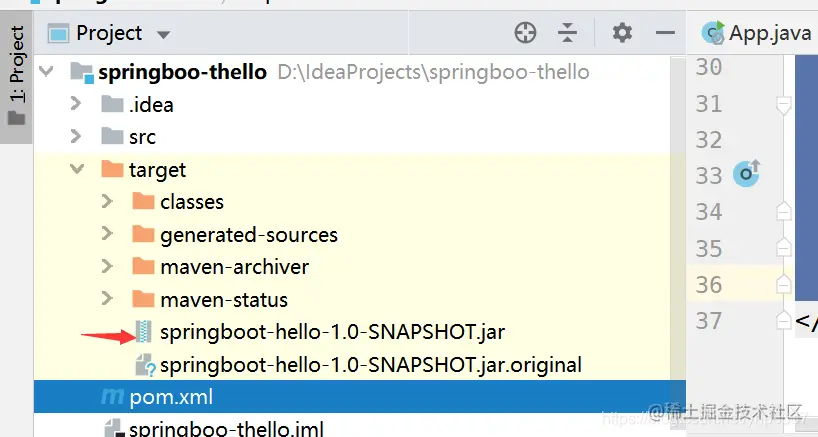This screenshot has height=437, width=818.
Task: Open the Project panel settings gear
Action: pyautogui.click(x=622, y=33)
